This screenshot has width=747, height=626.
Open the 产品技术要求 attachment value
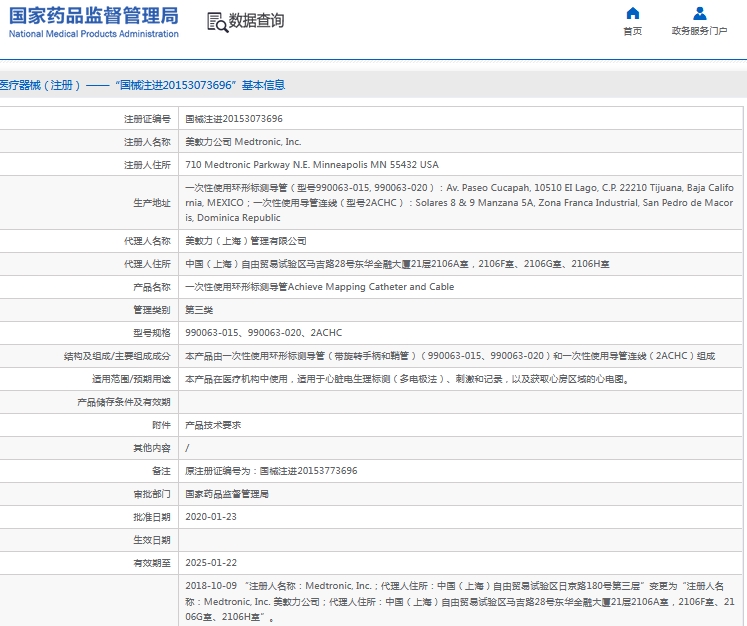point(213,425)
